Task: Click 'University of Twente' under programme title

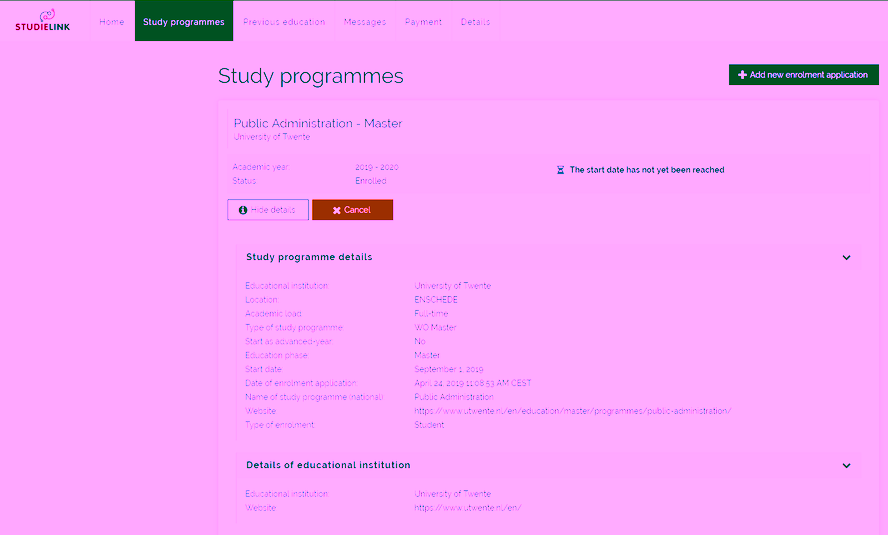Action: coord(272,137)
